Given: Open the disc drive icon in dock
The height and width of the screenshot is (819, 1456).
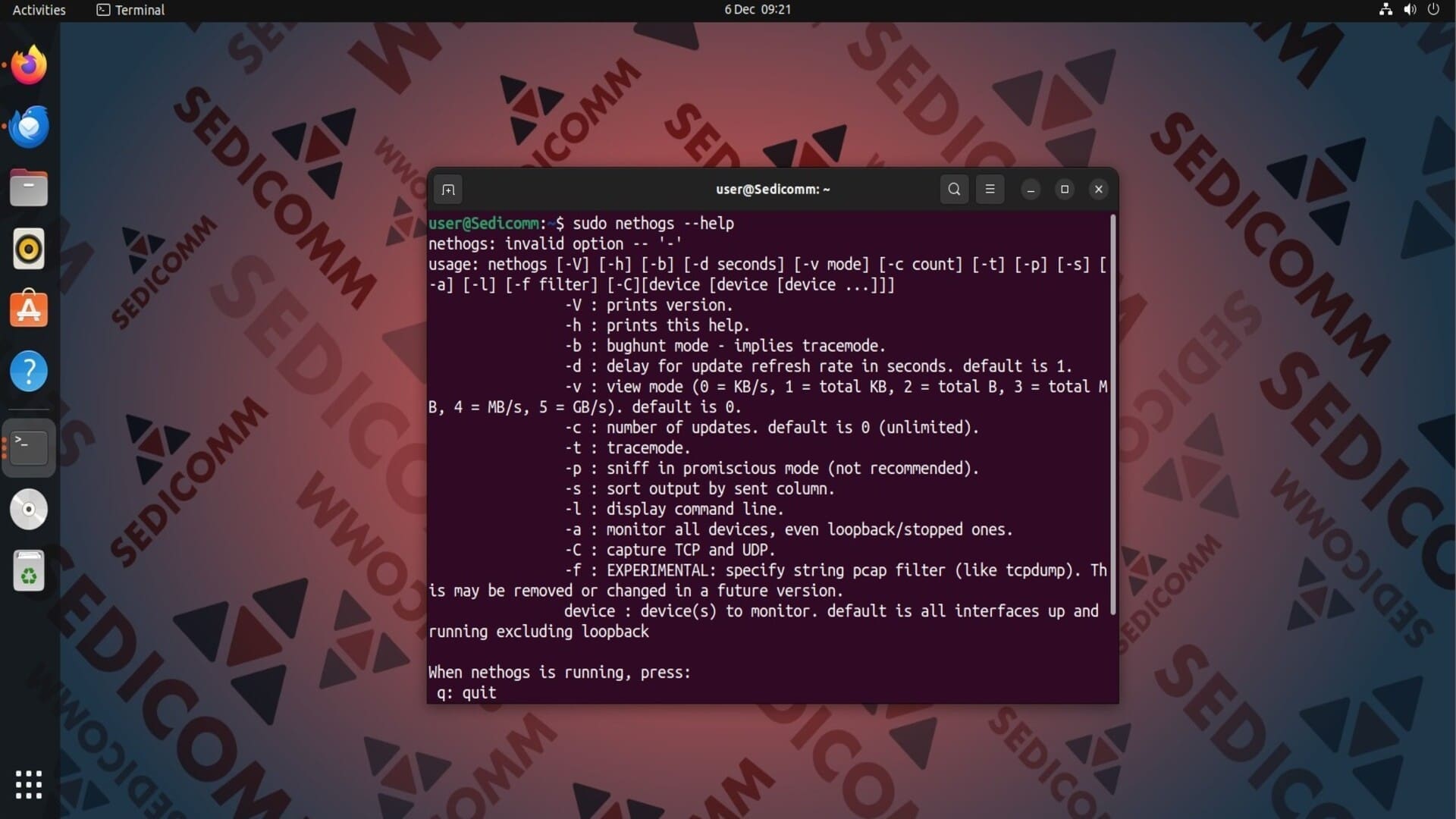Looking at the screenshot, I should [x=29, y=509].
